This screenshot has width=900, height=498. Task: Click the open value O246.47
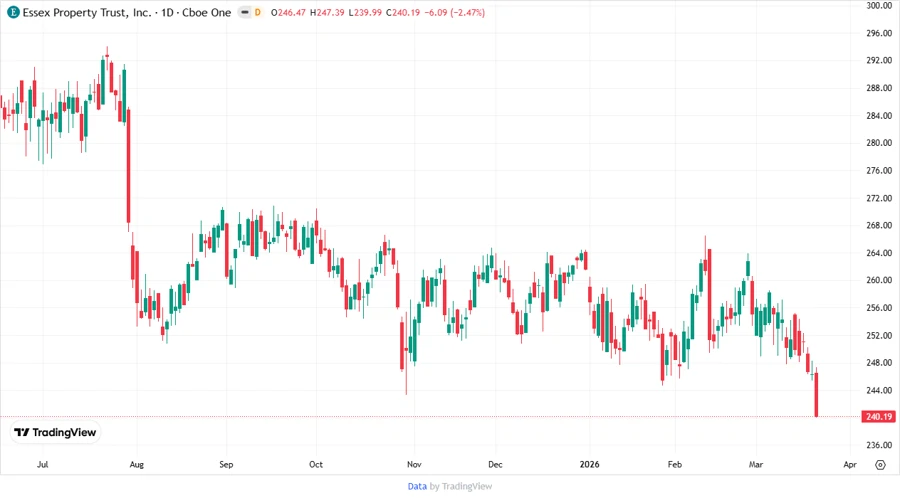click(288, 12)
